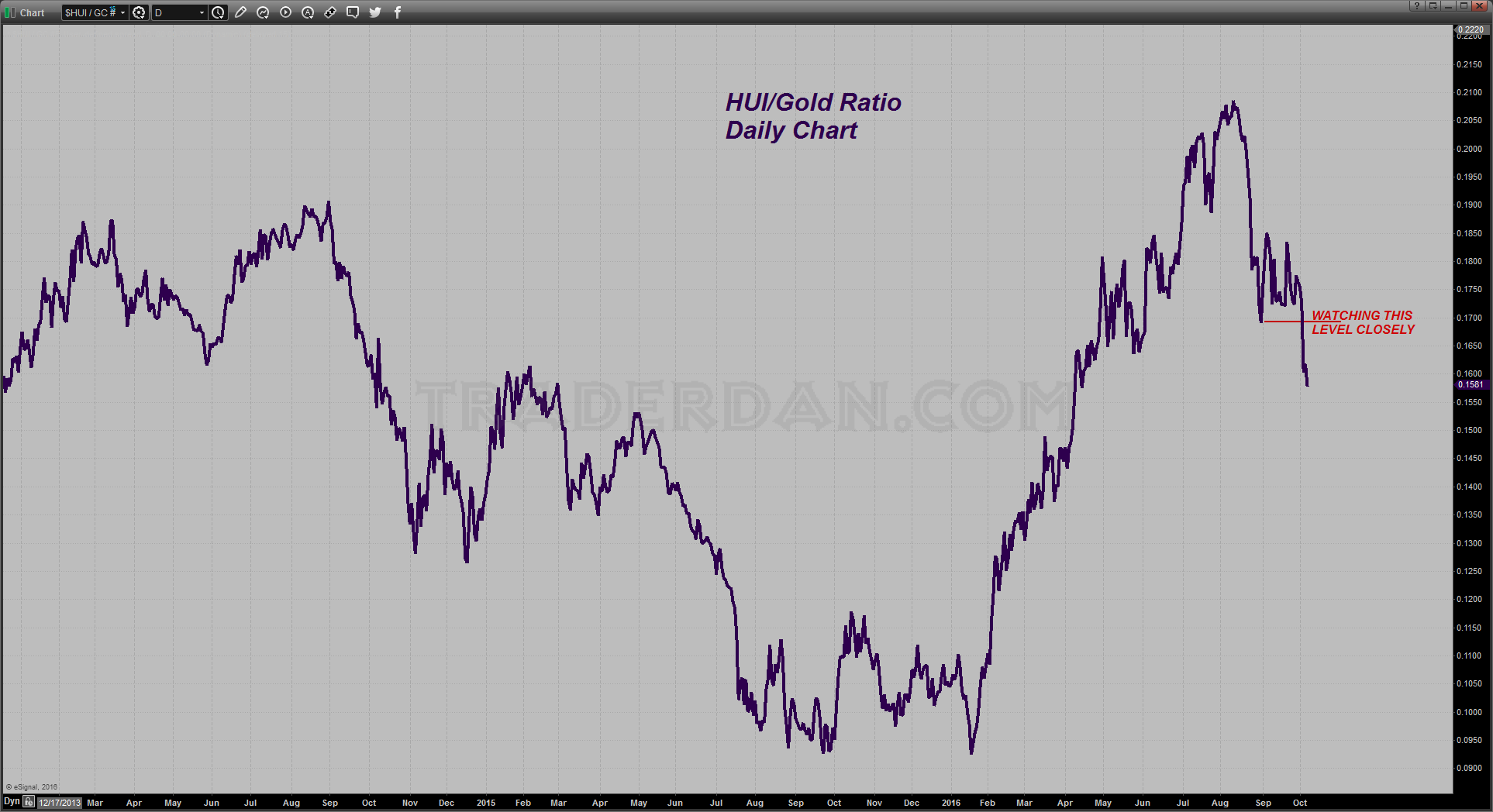Click the double-arrow link symbols icon
The width and height of the screenshot is (1493, 812).
tap(330, 12)
